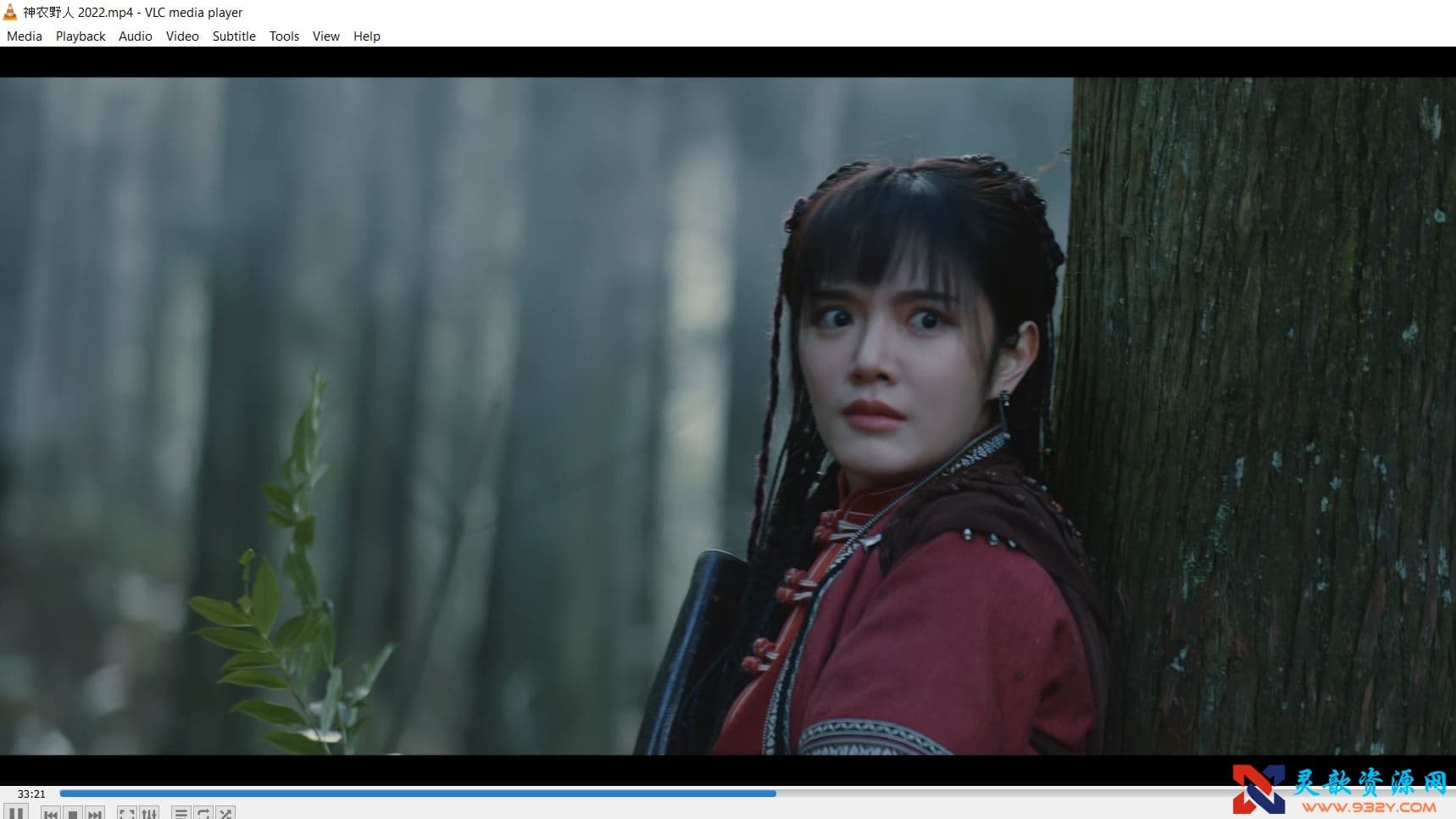Open the Audio menu
This screenshot has height=819, width=1456.
coord(136,36)
